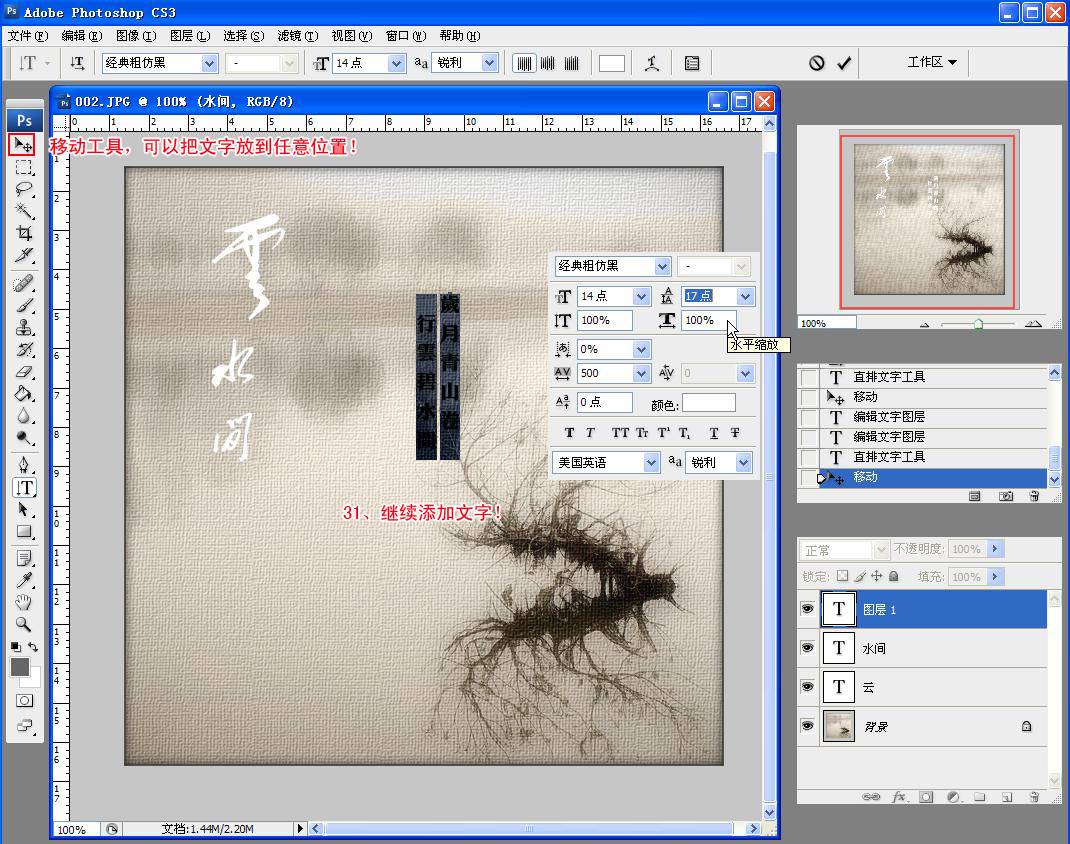Hide the 背景 layer

pos(807,725)
